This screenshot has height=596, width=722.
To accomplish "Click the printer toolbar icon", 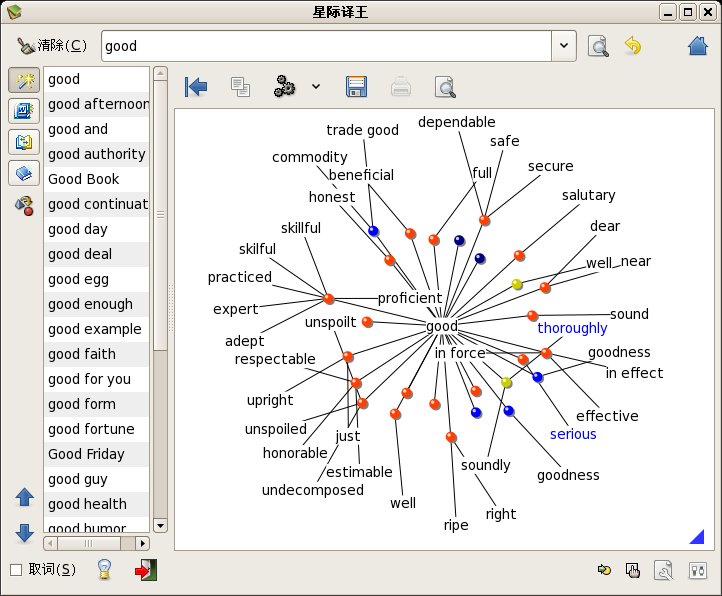I will (401, 87).
